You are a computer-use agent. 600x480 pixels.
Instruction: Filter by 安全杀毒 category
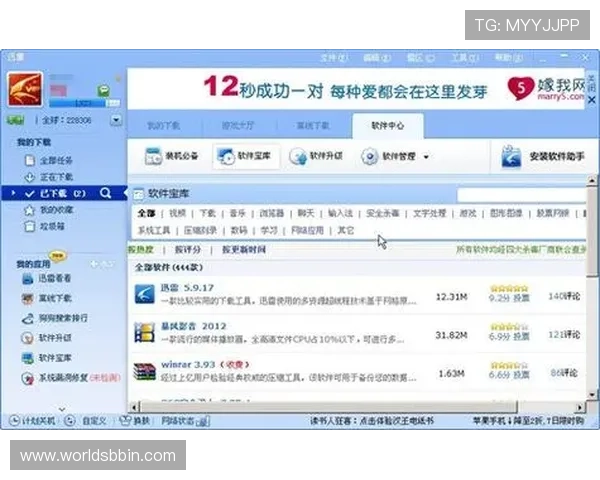click(x=382, y=213)
